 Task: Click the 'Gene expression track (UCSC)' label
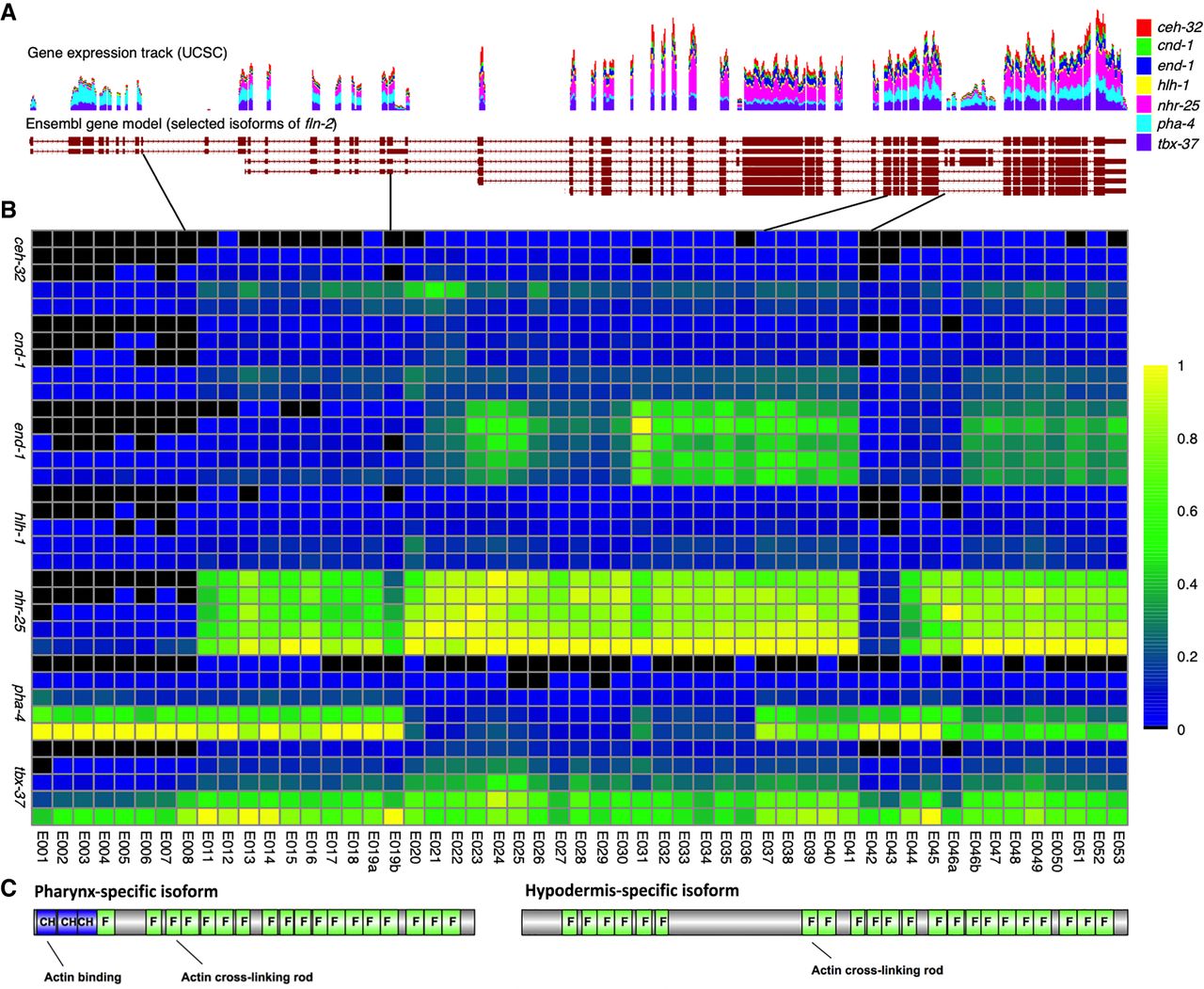(127, 53)
